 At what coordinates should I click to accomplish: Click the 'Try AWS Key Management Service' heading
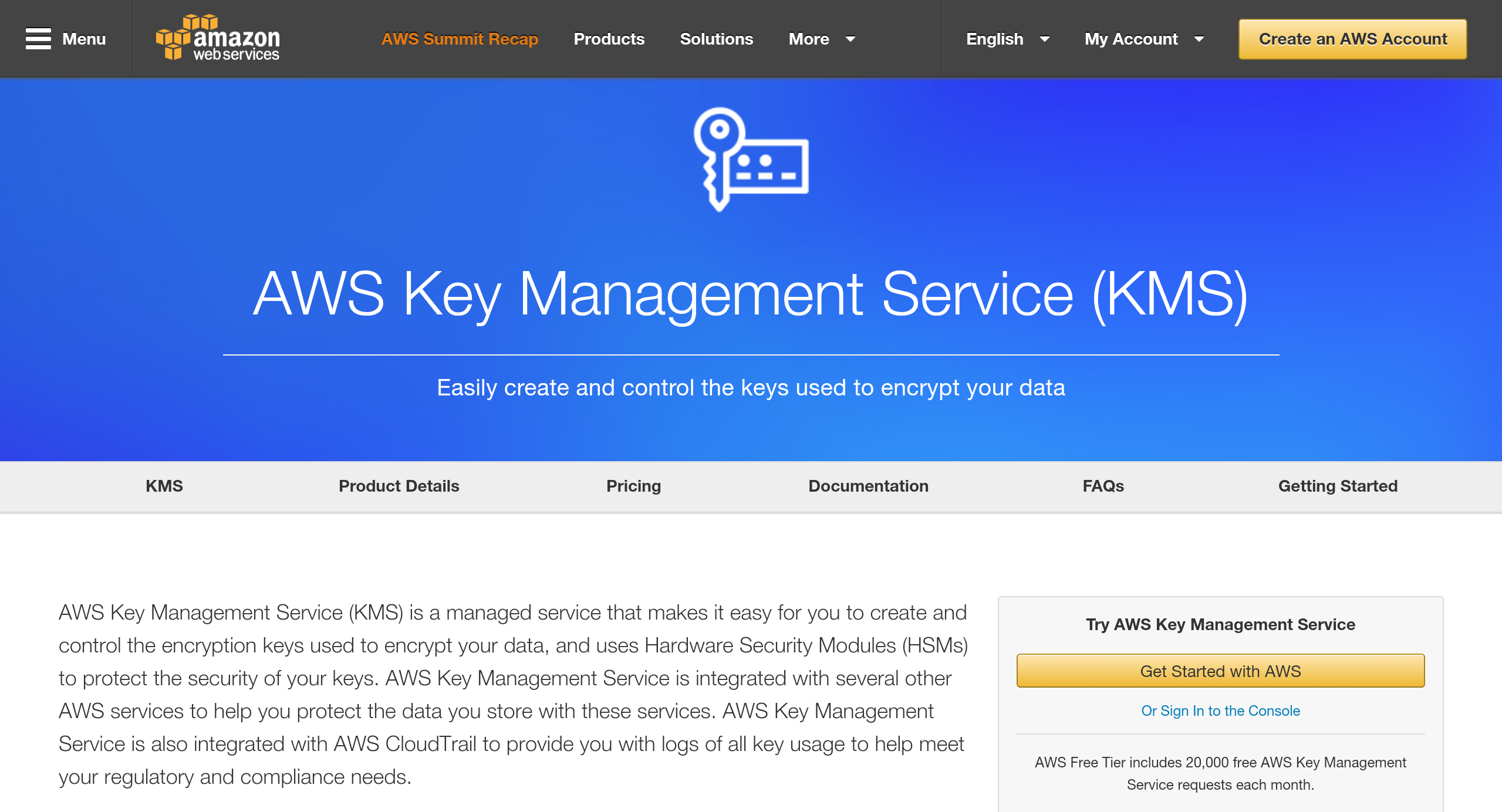pyautogui.click(x=1220, y=624)
